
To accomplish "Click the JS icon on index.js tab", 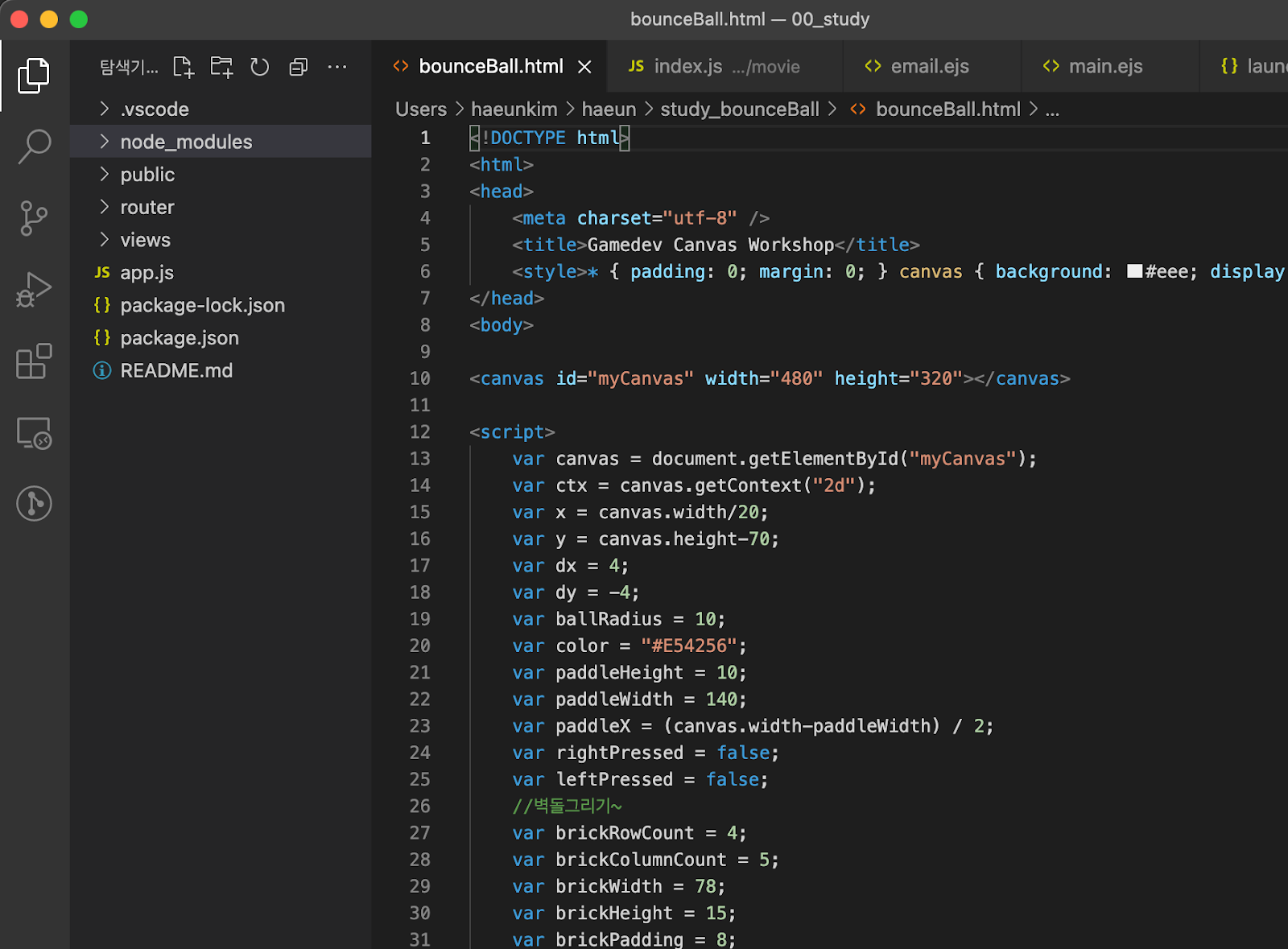I will pos(636,66).
